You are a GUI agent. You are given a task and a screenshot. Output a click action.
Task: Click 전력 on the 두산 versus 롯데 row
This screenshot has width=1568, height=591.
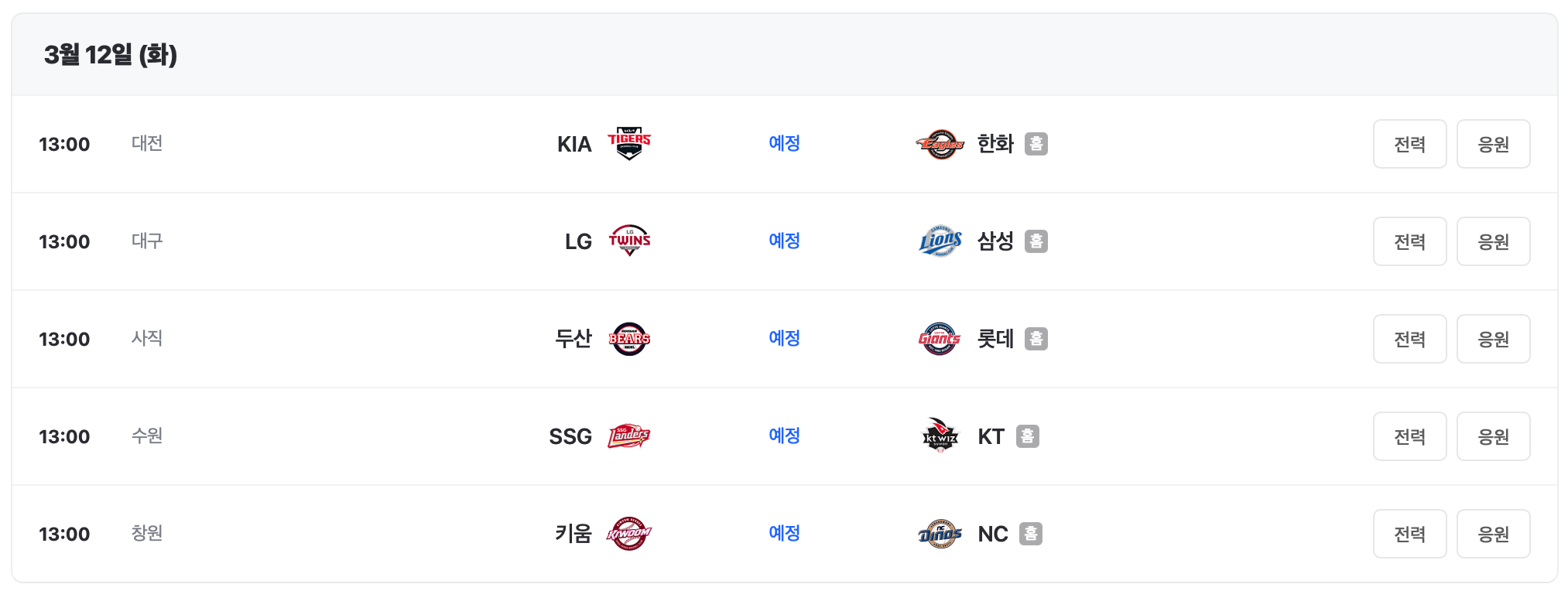[x=1409, y=338]
